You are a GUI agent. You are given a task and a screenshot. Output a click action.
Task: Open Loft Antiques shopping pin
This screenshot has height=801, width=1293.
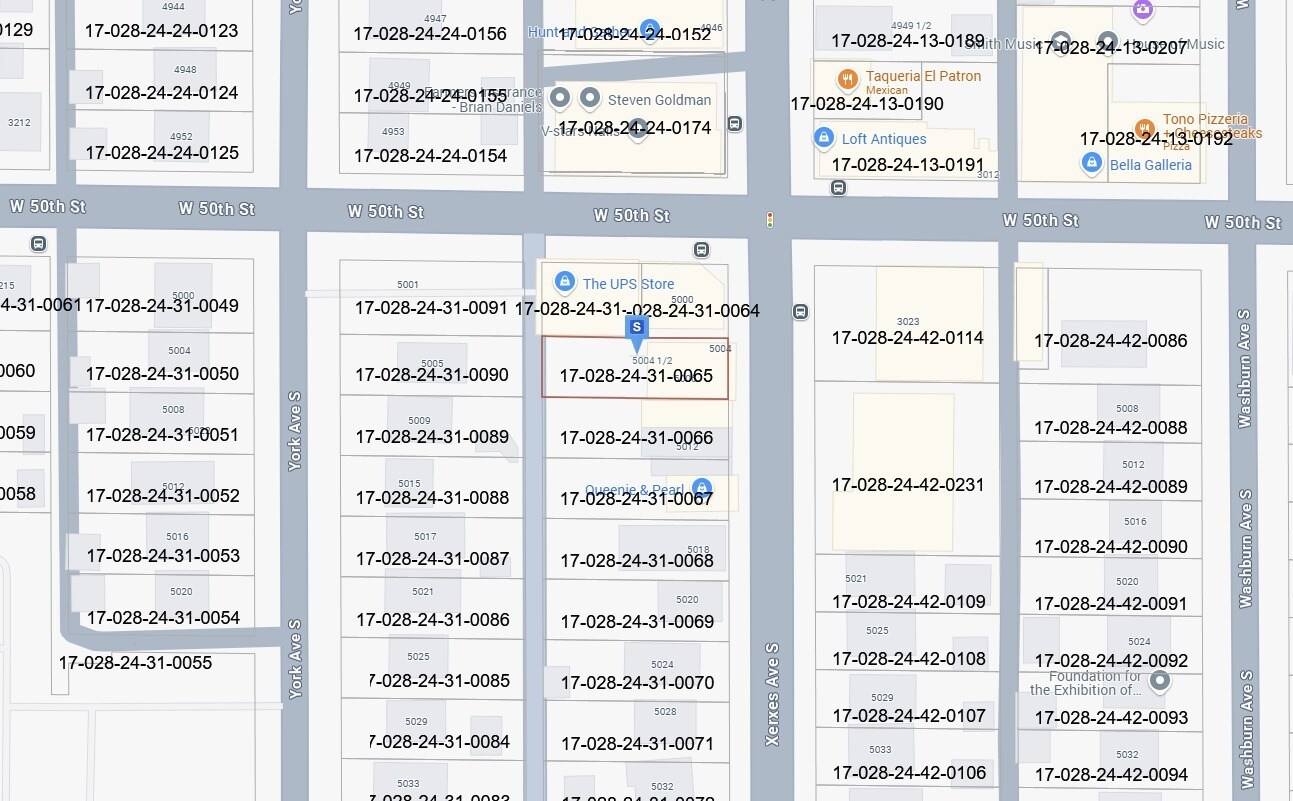pos(824,137)
